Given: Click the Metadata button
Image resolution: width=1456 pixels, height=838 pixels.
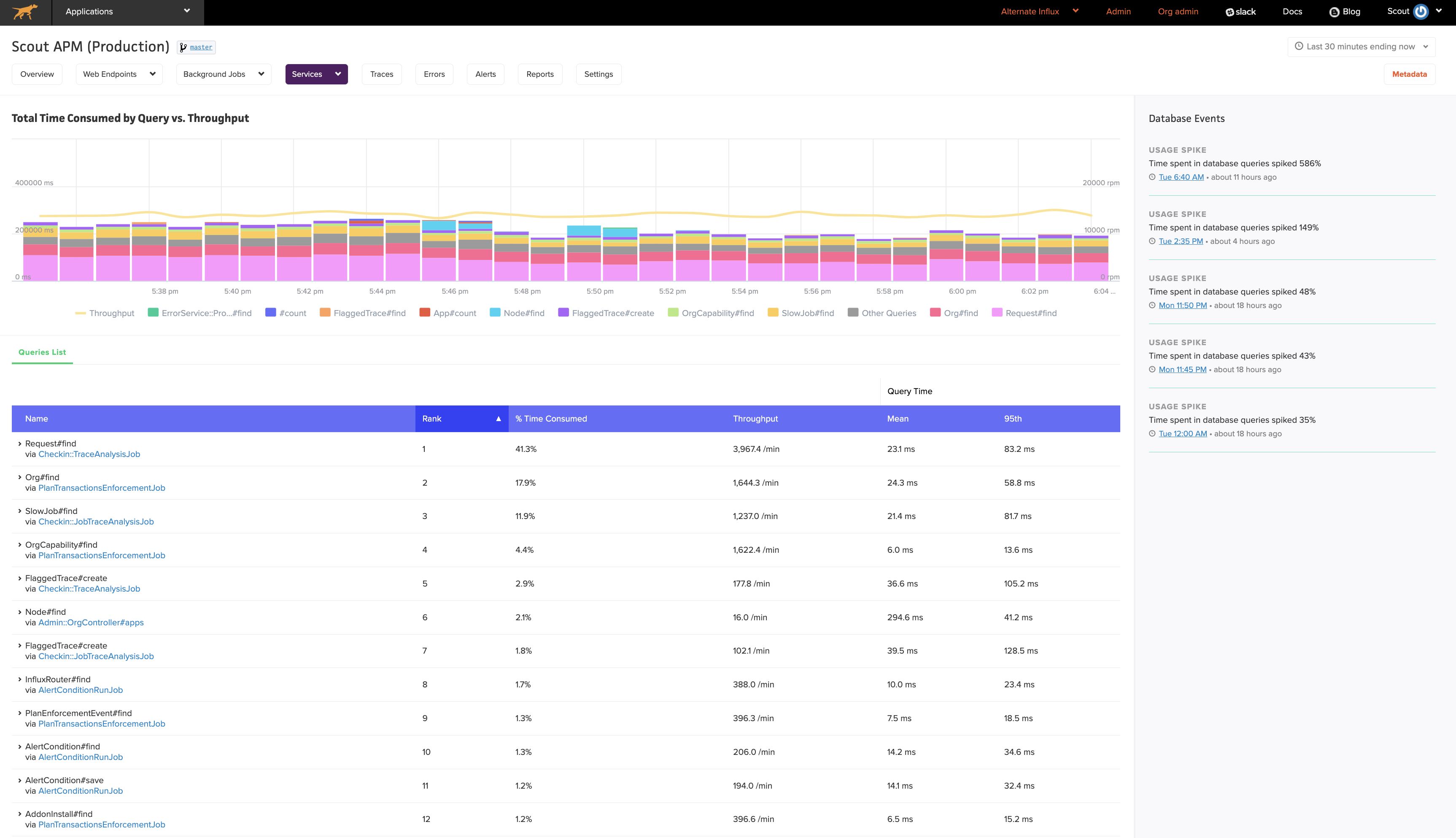Looking at the screenshot, I should coord(1409,74).
